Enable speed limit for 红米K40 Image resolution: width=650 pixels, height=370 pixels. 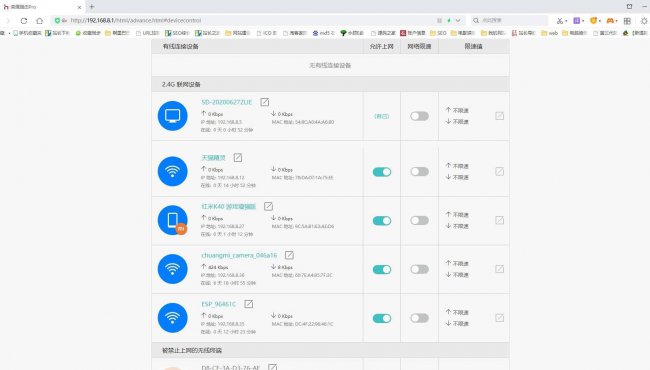tap(420, 220)
